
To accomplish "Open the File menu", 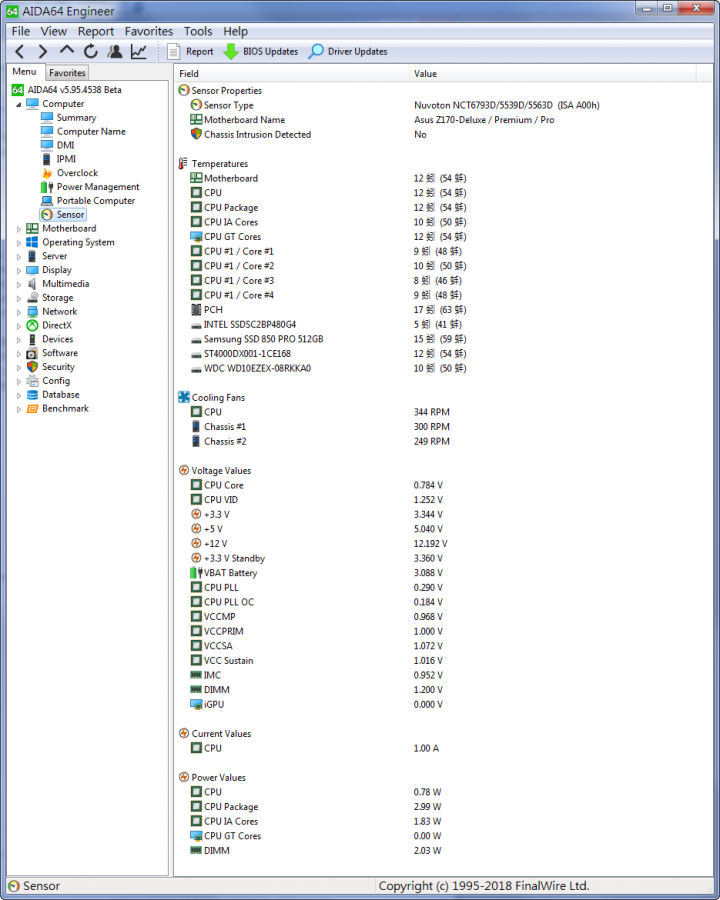I will pyautogui.click(x=21, y=32).
